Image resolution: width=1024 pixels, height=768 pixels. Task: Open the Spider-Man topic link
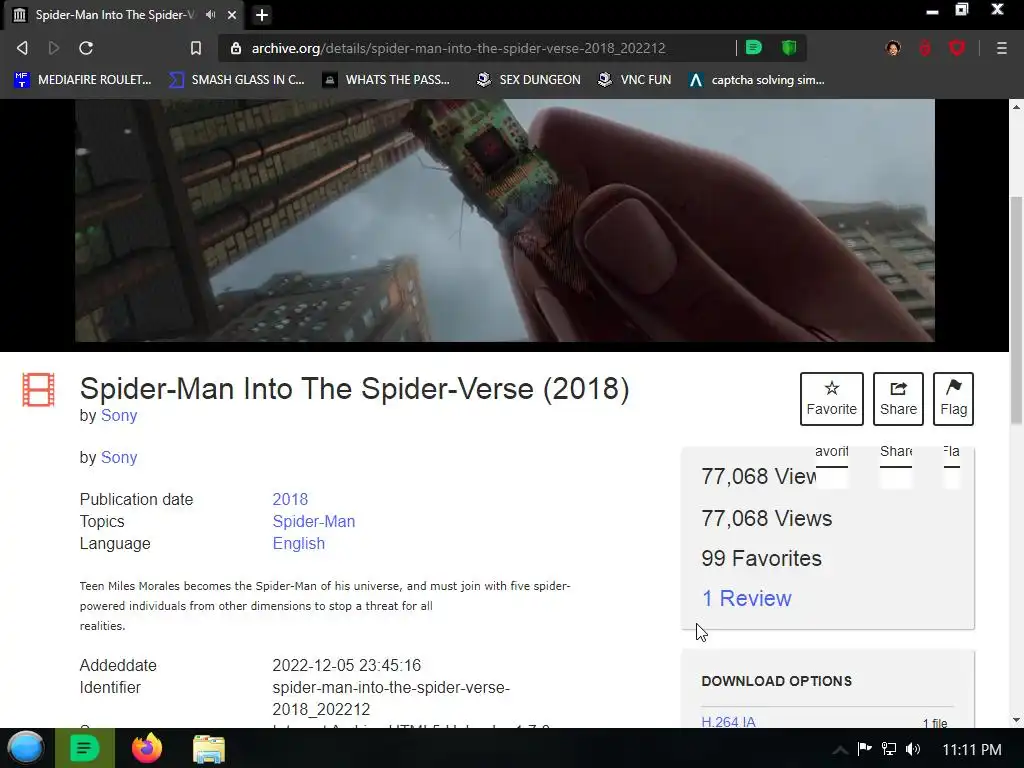point(313,521)
